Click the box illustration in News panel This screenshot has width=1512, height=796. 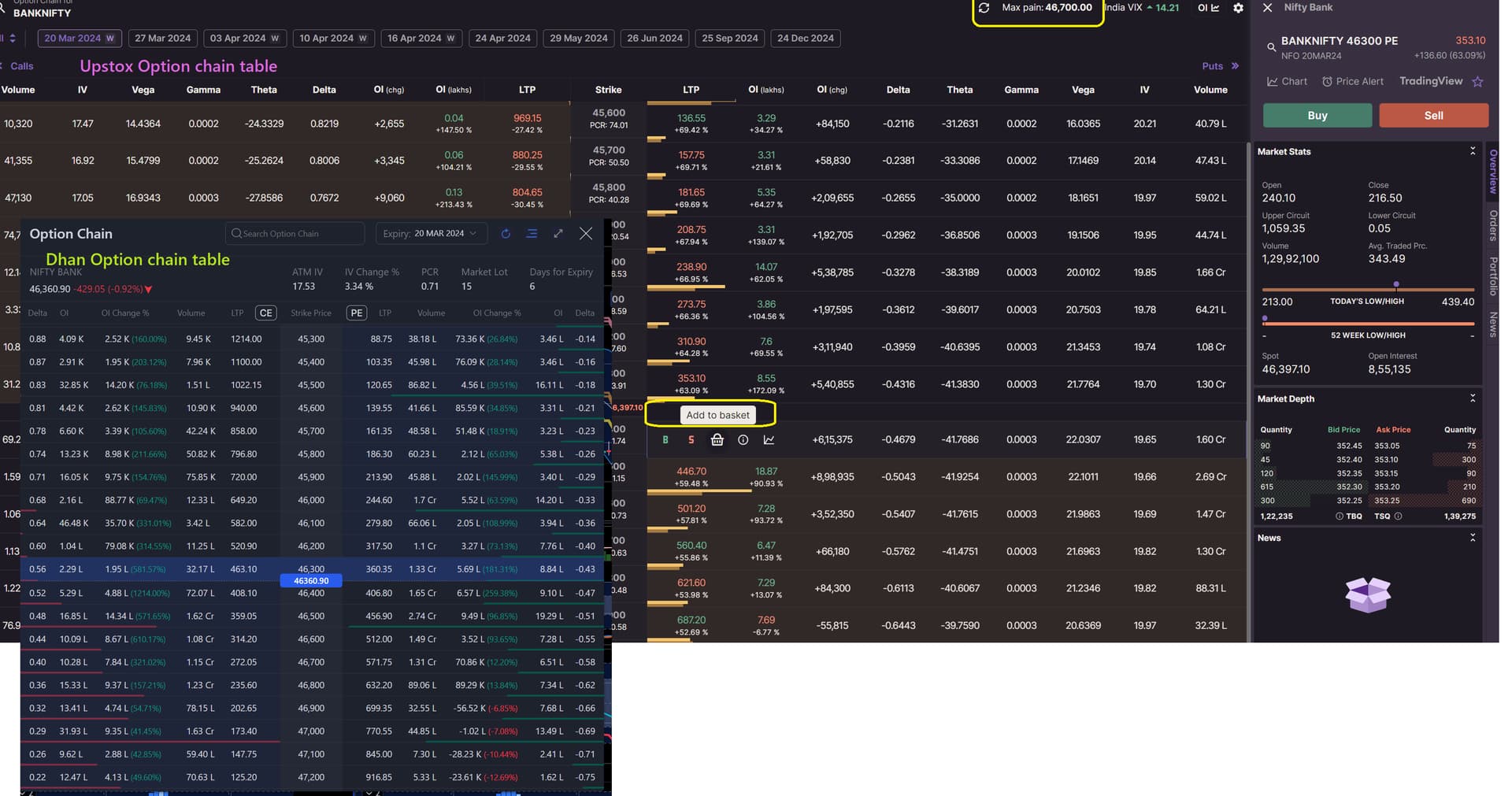pos(1368,594)
